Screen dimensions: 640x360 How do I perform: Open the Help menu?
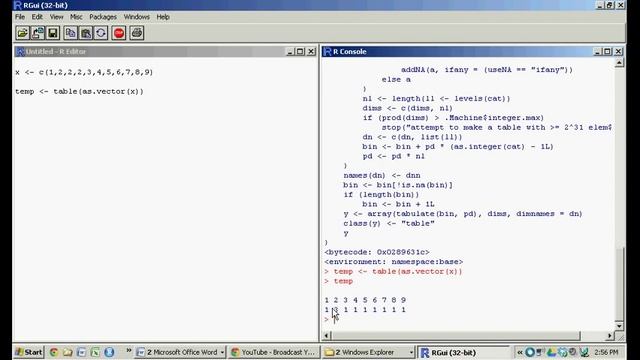coord(163,17)
